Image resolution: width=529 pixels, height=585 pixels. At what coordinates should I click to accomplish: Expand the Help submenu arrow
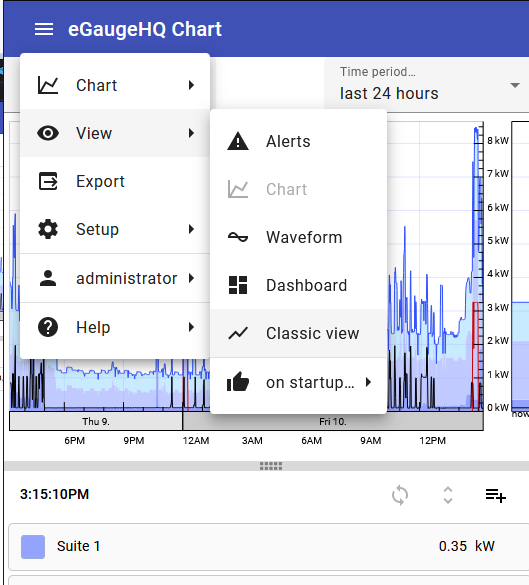coord(191,327)
